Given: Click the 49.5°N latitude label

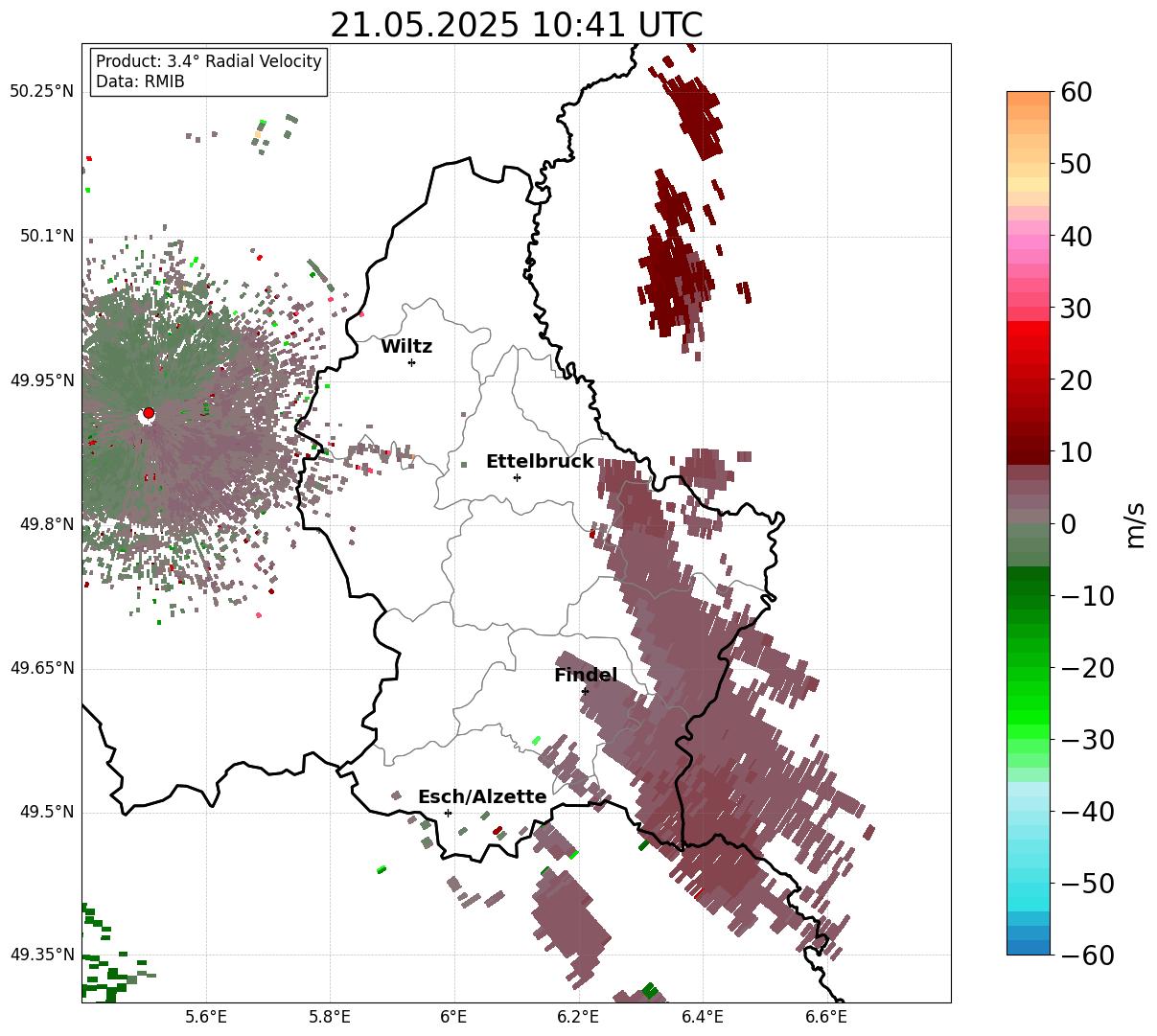Looking at the screenshot, I should click(x=46, y=812).
